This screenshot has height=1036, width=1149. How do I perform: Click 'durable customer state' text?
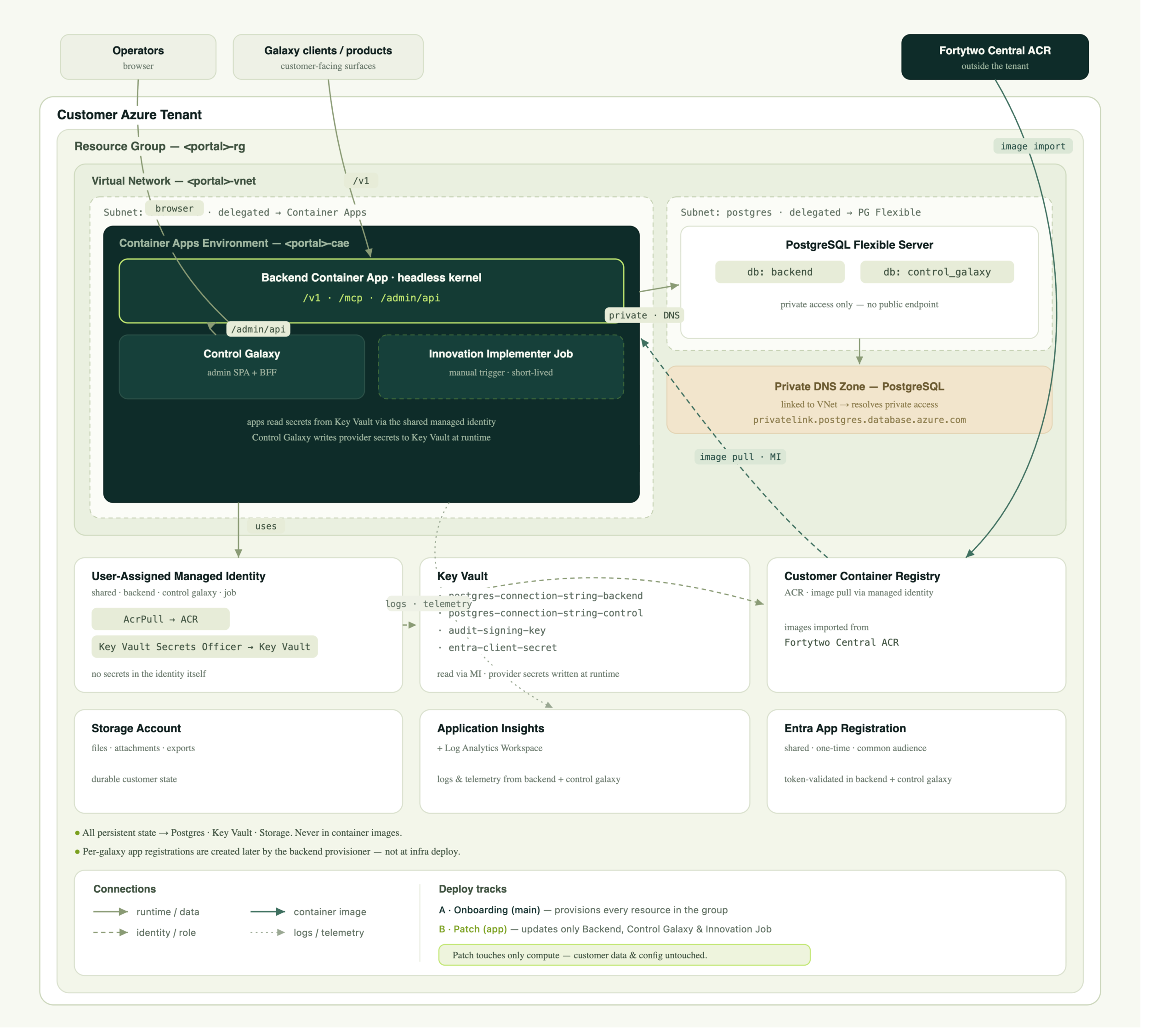click(x=134, y=779)
